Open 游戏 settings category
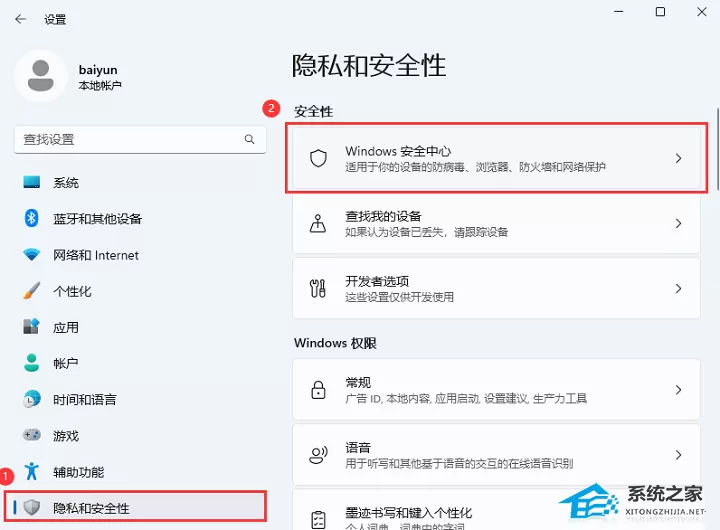 pyautogui.click(x=140, y=435)
